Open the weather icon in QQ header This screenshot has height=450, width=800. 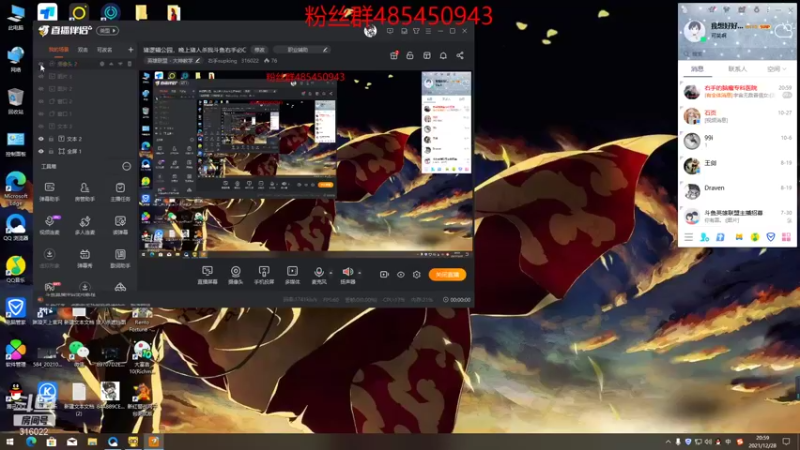click(x=783, y=32)
